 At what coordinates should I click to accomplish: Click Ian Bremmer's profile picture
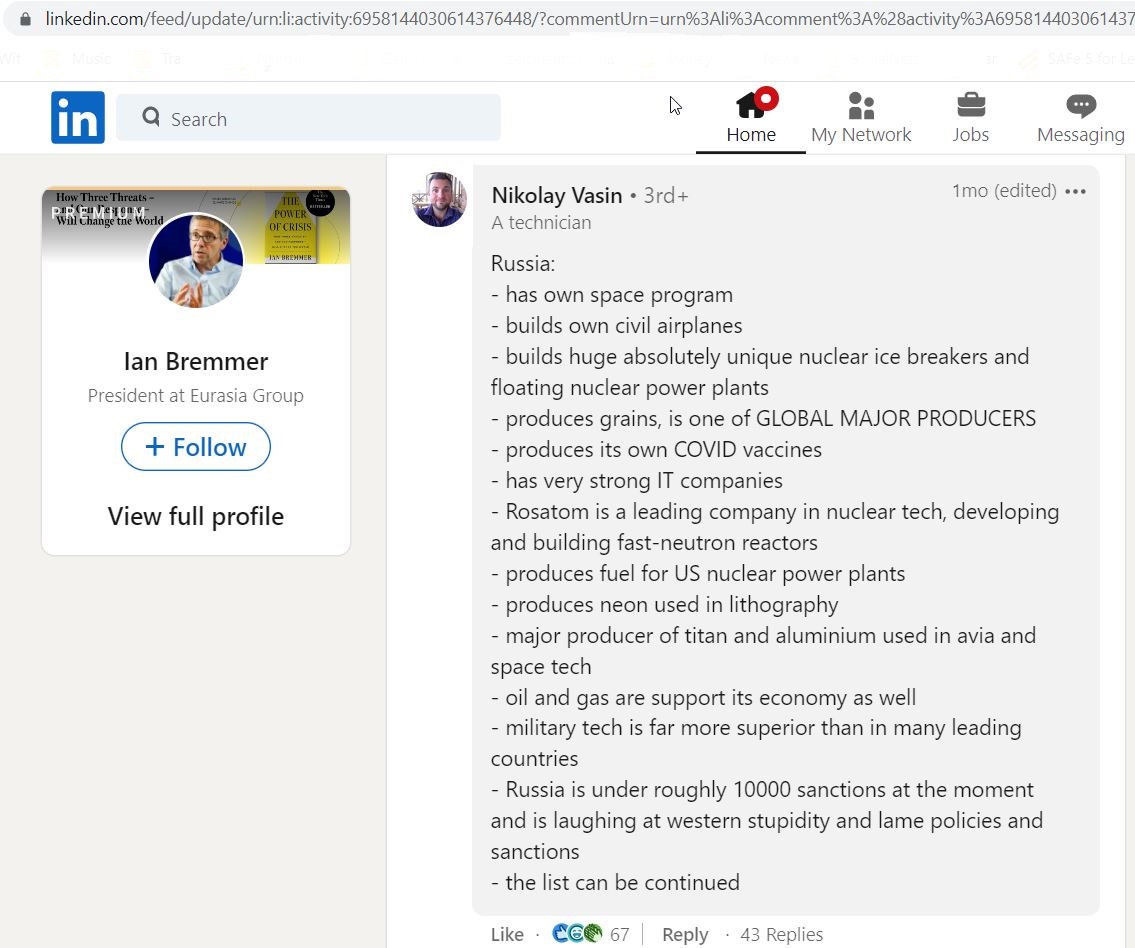pyautogui.click(x=196, y=261)
